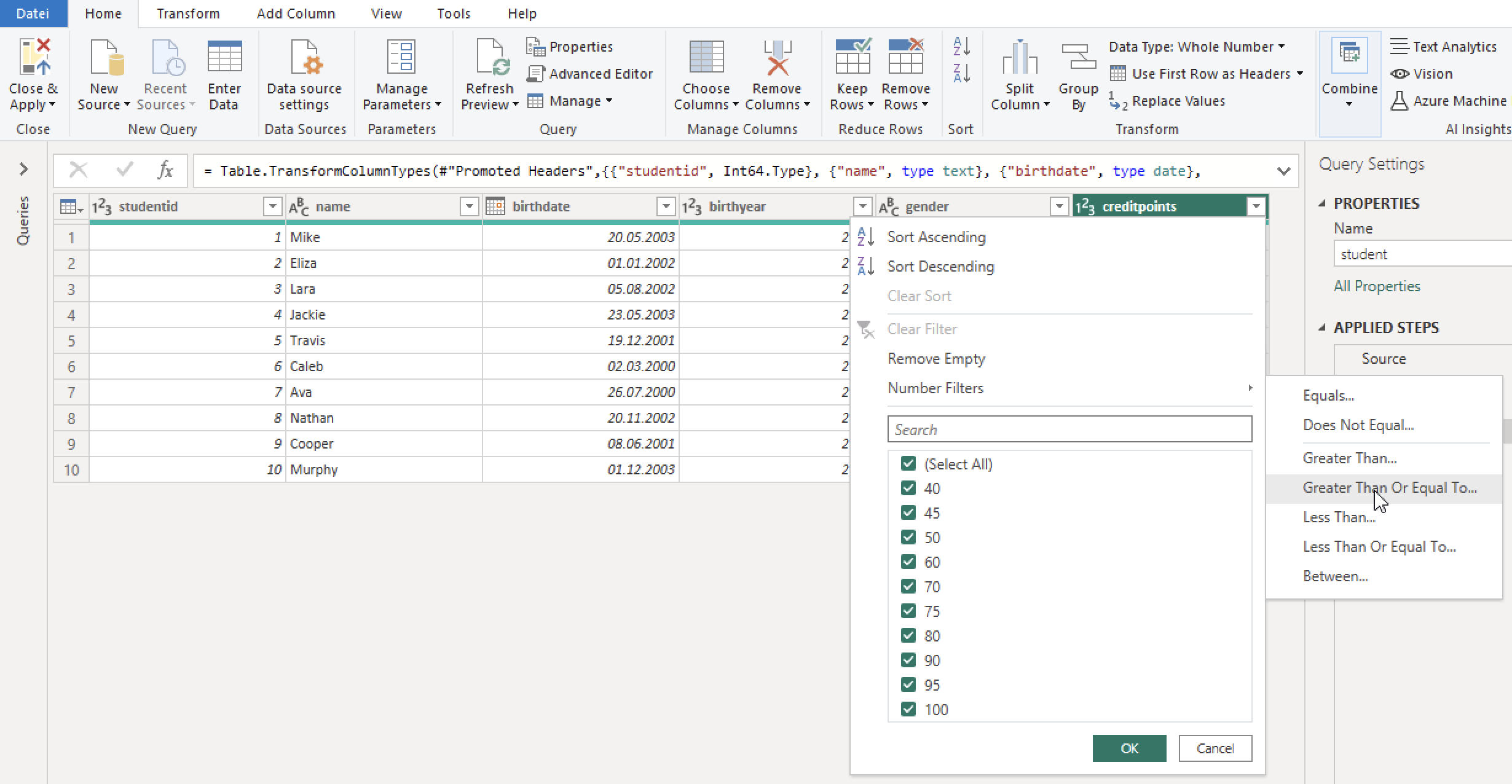The width and height of the screenshot is (1512, 784).
Task: Click the OK button
Action: pos(1129,748)
